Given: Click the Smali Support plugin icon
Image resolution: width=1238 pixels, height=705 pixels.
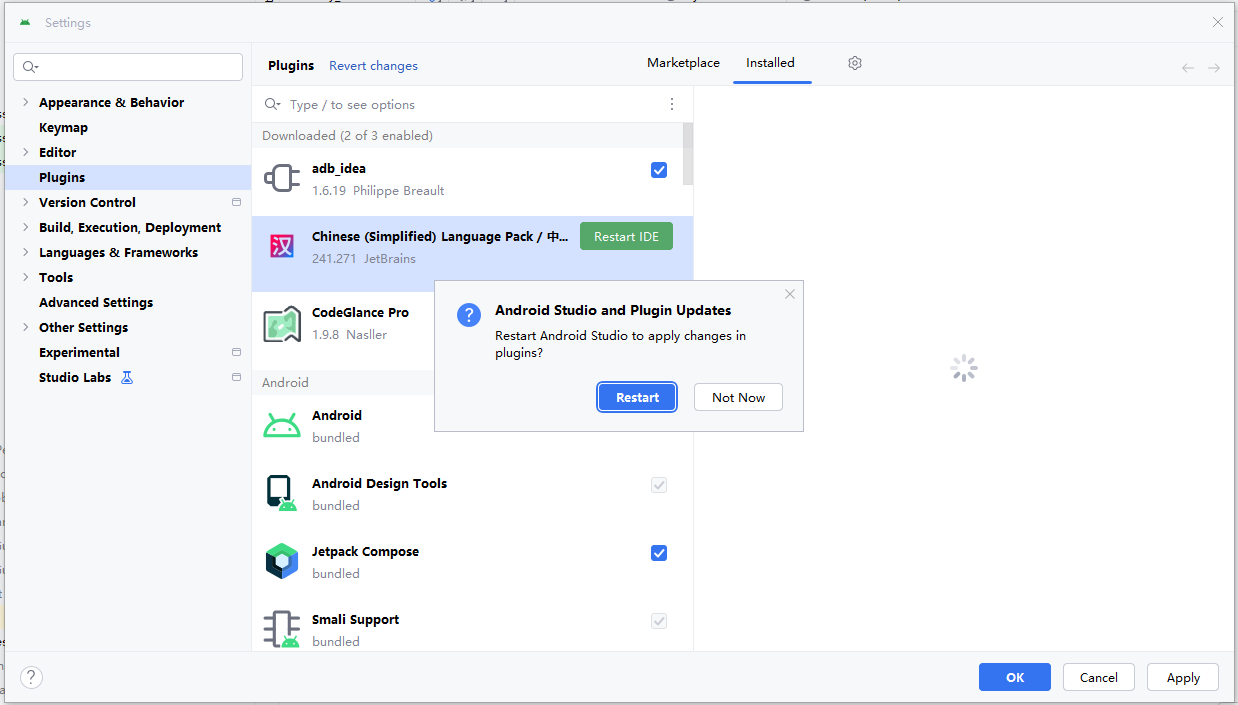Looking at the screenshot, I should (x=282, y=630).
